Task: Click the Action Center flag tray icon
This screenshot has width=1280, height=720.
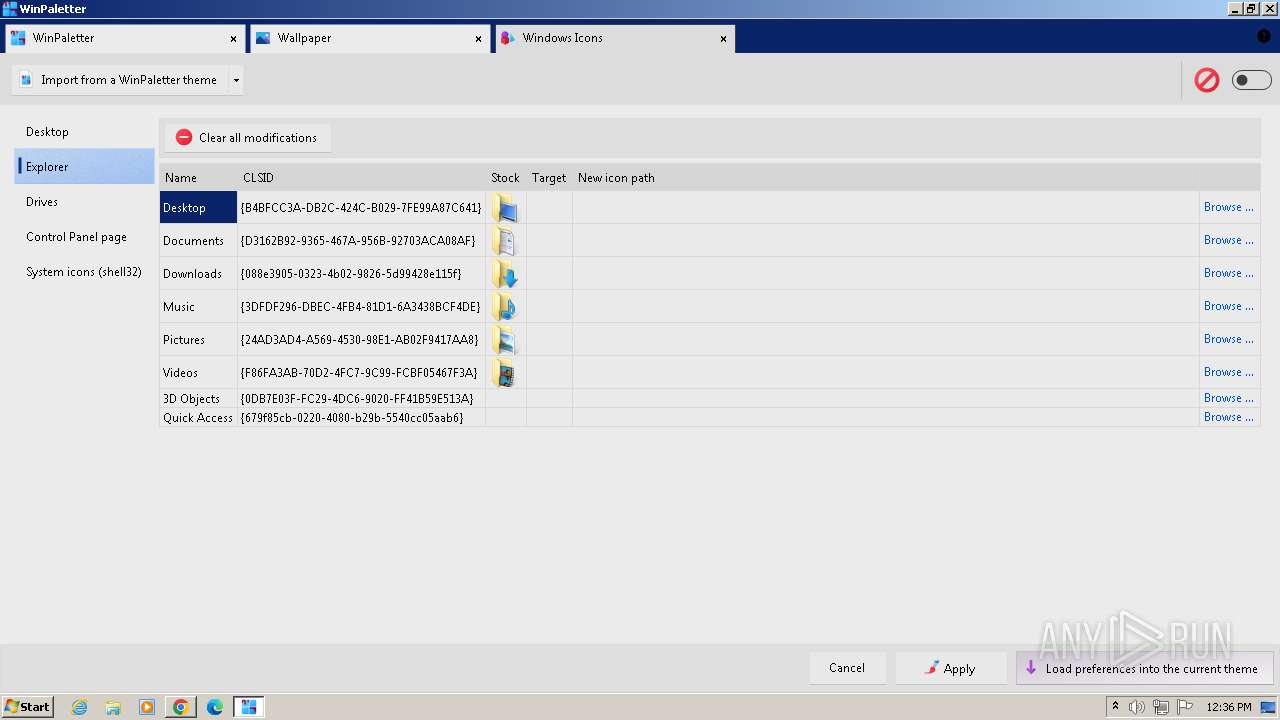Action: [x=1185, y=707]
